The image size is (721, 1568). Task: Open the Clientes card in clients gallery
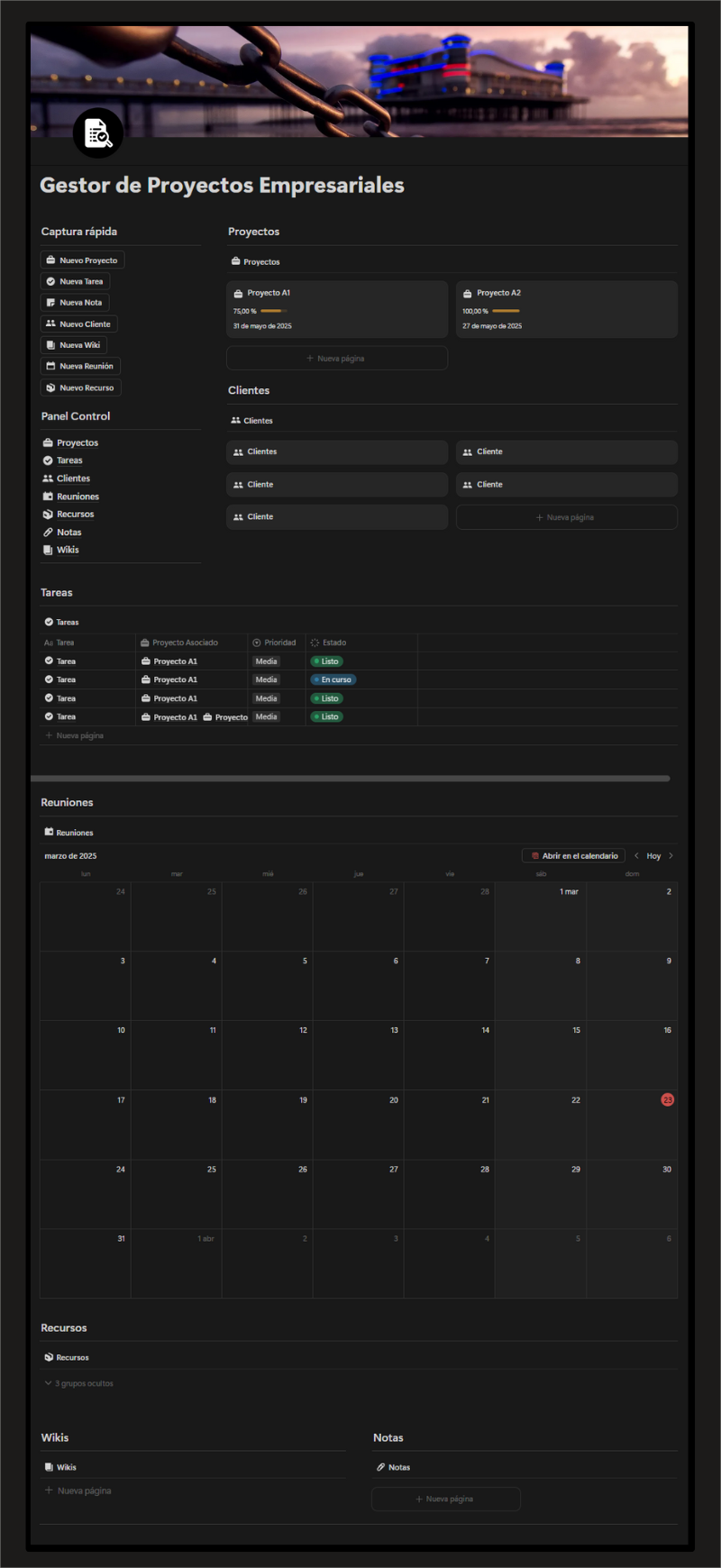tap(337, 452)
